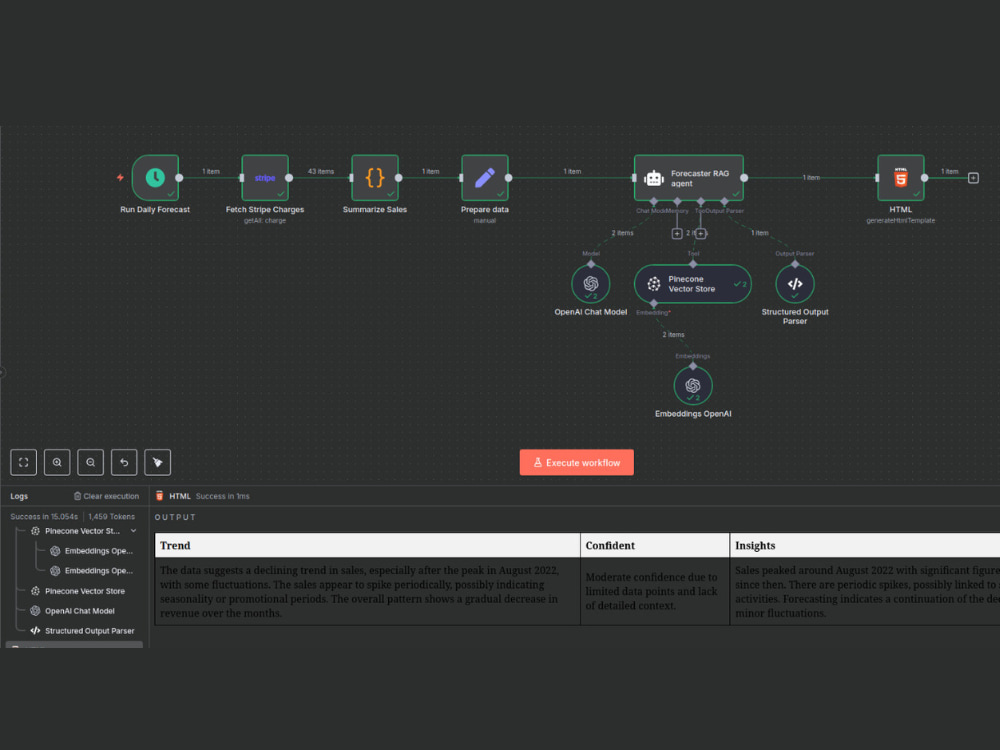Click the red trigger bolt icon

(120, 177)
